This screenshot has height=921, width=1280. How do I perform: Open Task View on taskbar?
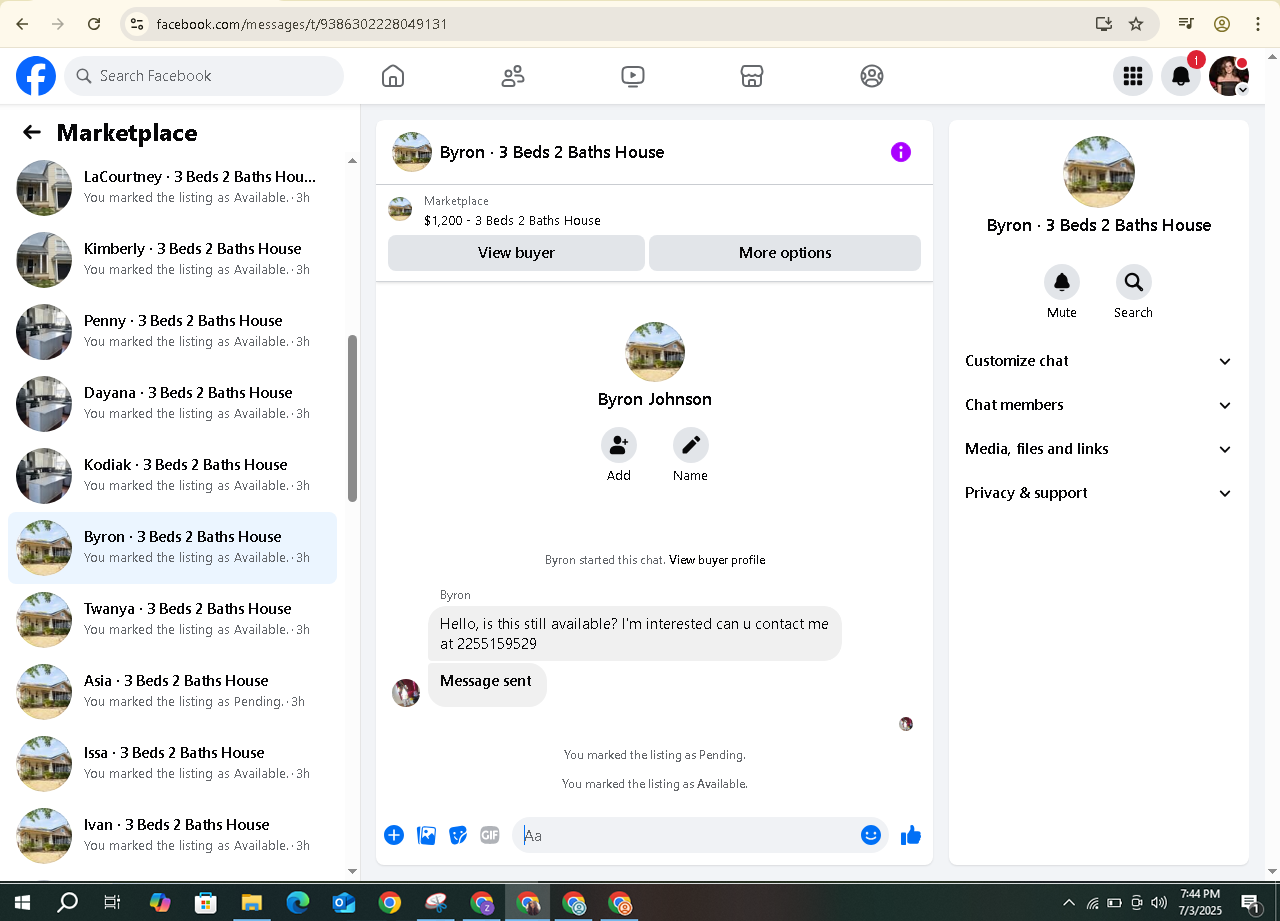[x=112, y=903]
